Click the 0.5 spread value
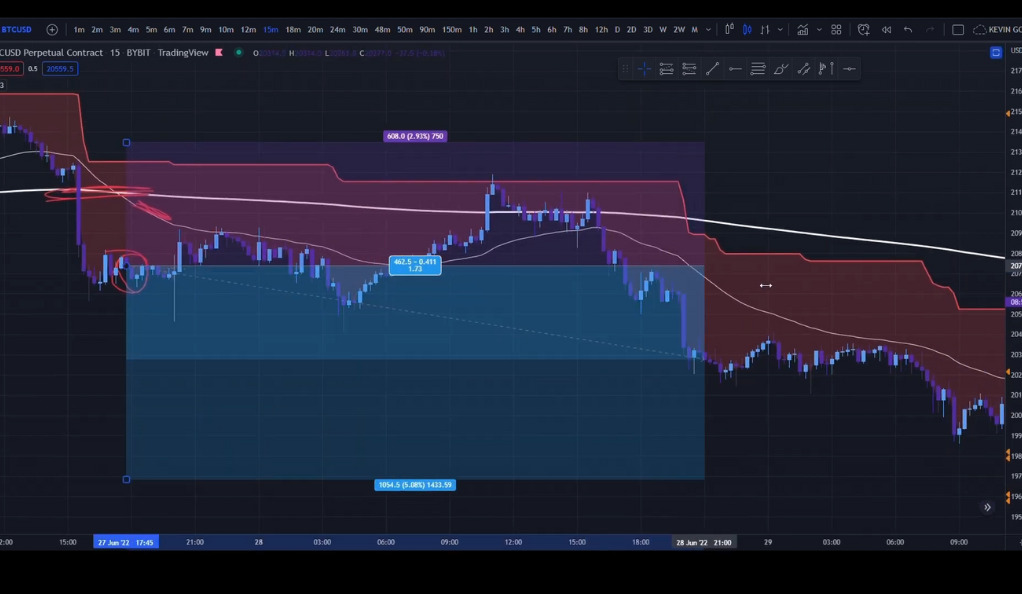The image size is (1022, 594). pos(33,68)
